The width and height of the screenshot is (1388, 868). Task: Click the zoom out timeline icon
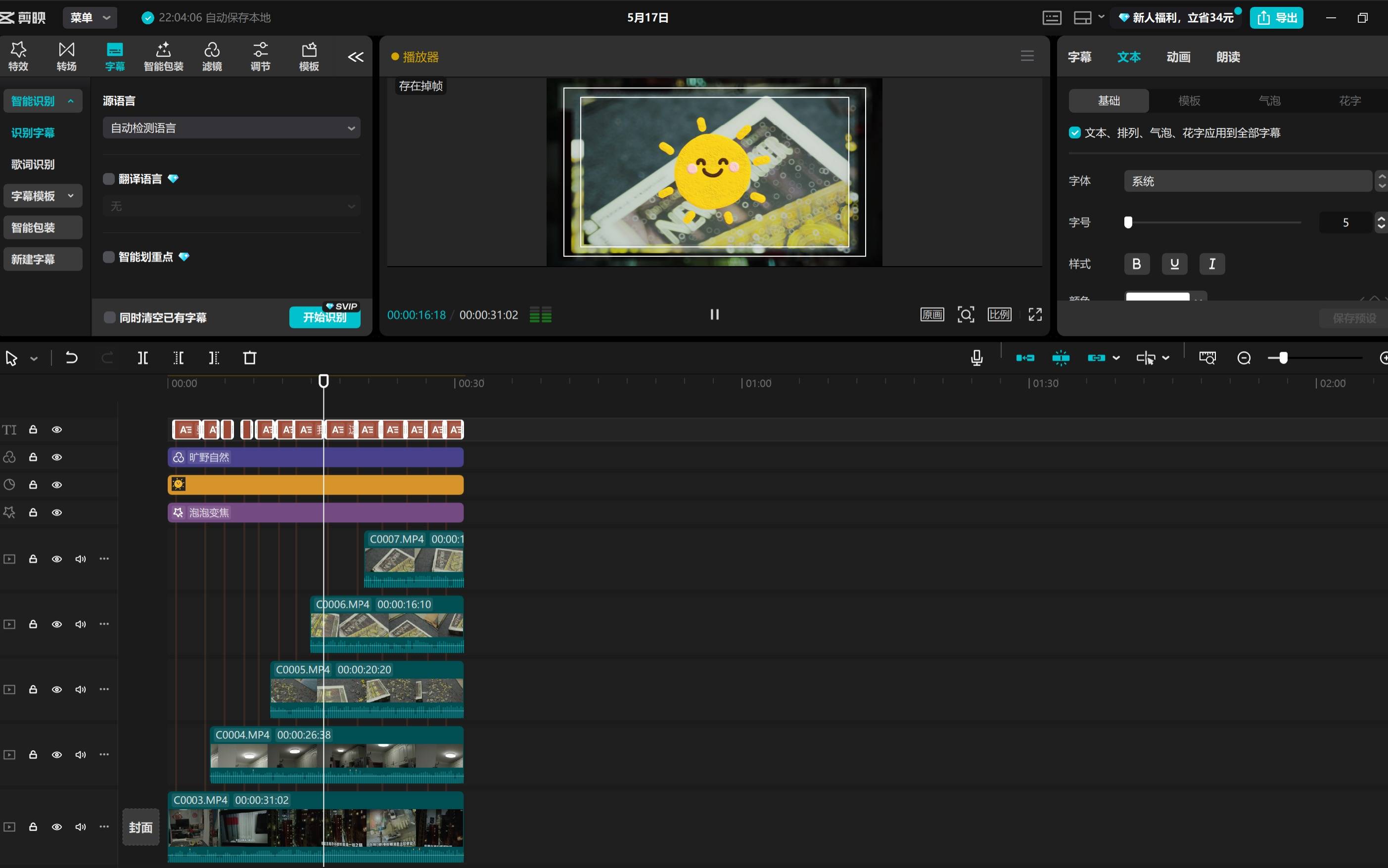[1244, 358]
